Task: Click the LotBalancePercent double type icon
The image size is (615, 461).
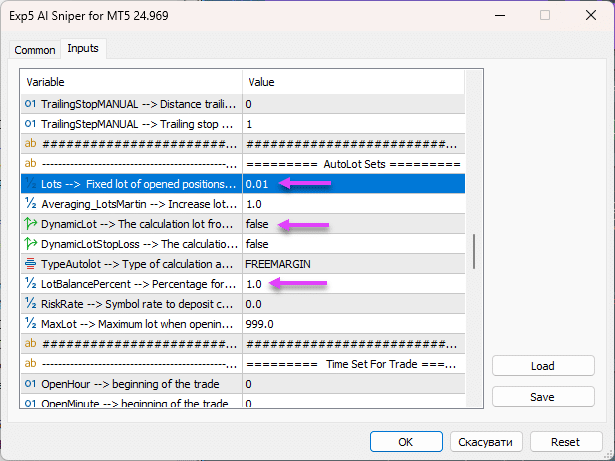Action: click(x=30, y=284)
